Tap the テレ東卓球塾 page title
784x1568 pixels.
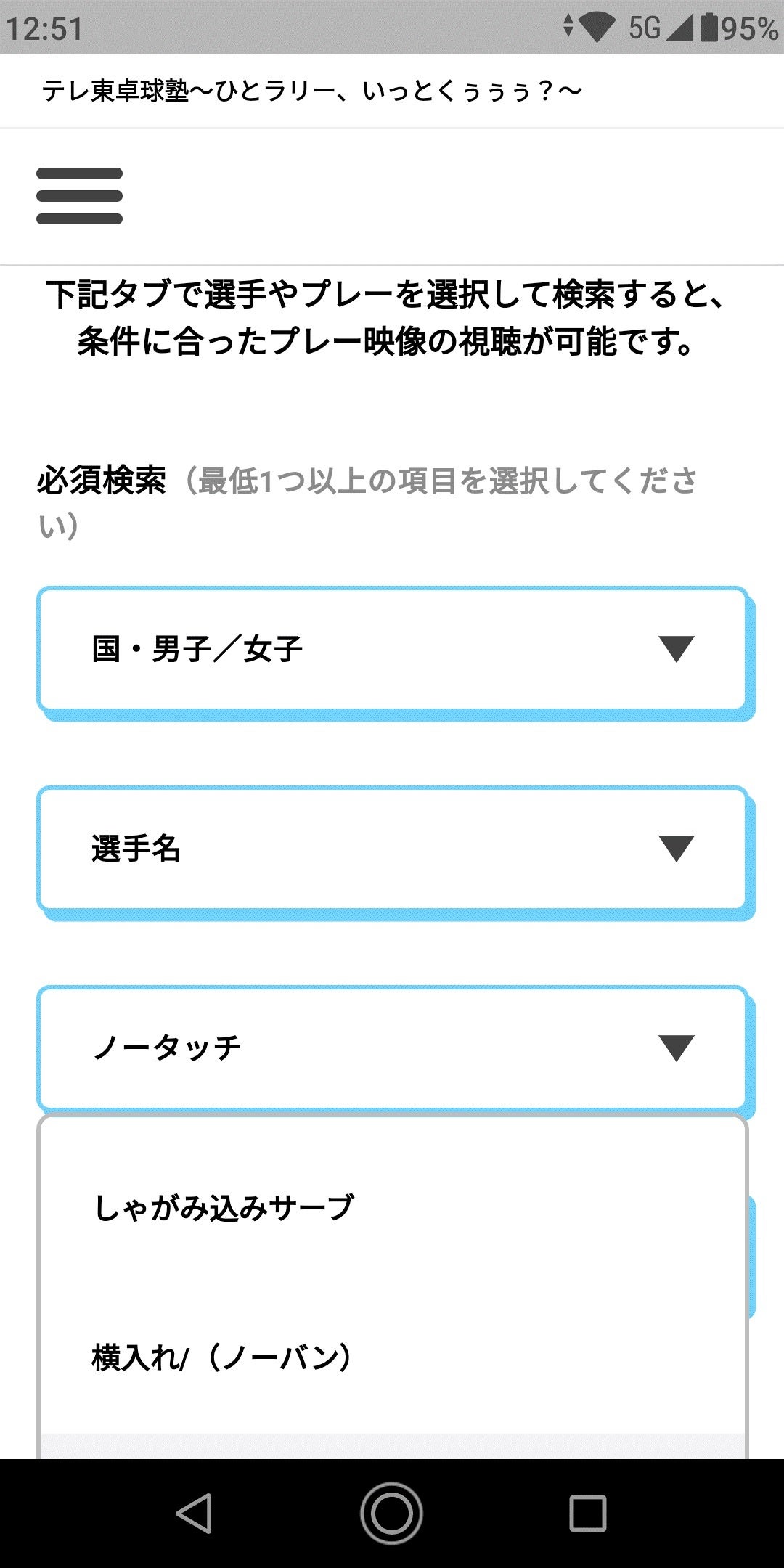312,91
